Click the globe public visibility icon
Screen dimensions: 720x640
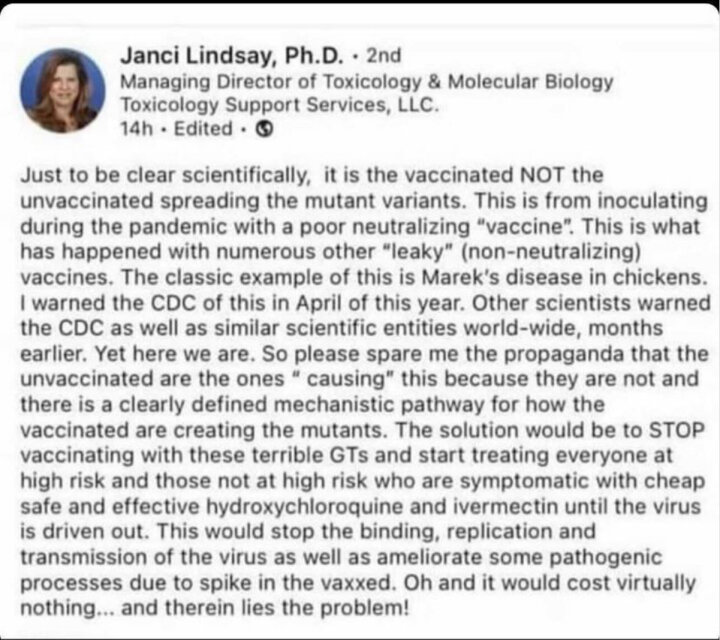[x=264, y=129]
